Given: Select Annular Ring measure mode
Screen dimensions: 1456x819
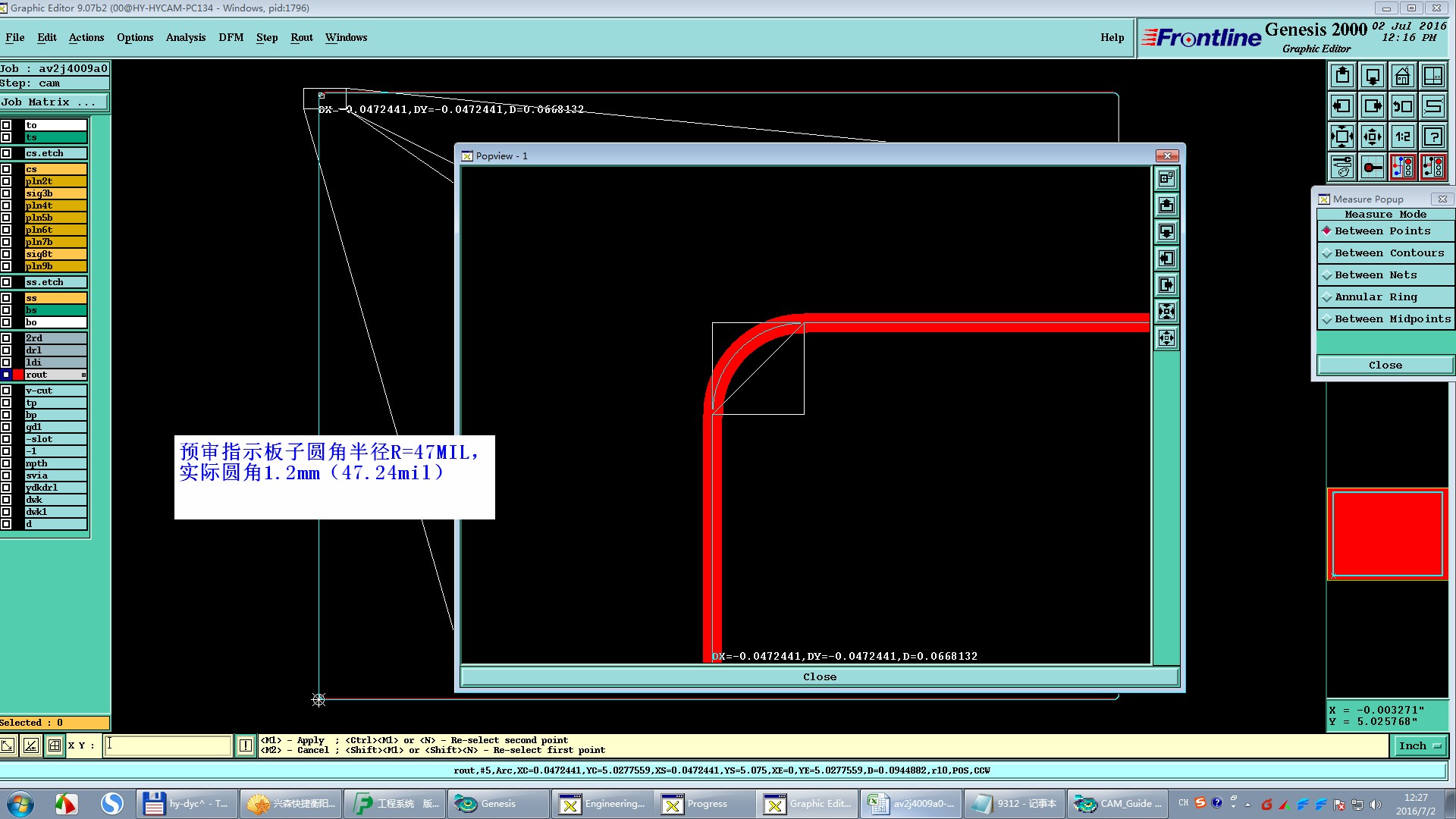Looking at the screenshot, I should tap(1385, 297).
